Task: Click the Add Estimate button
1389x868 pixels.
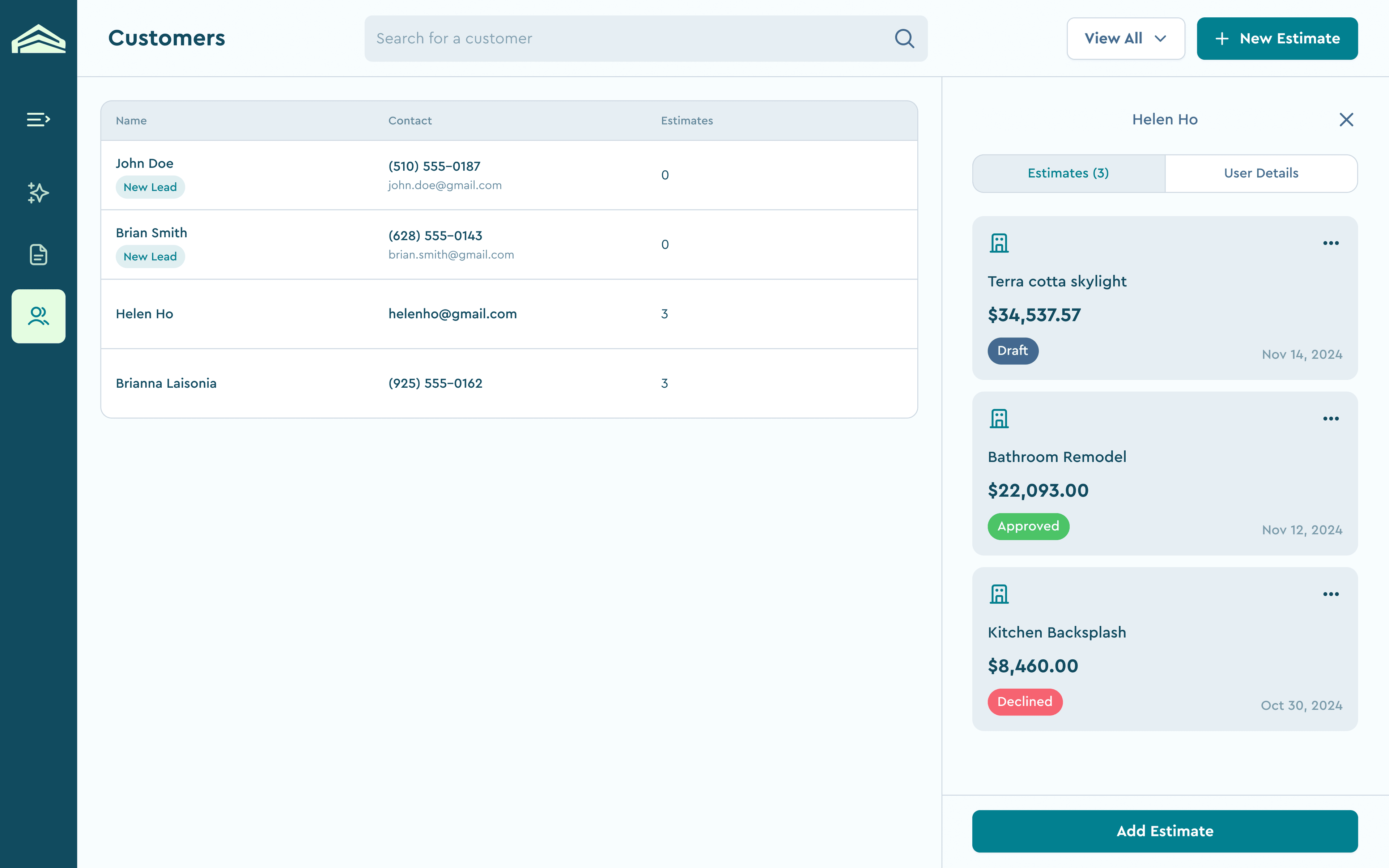Action: click(x=1165, y=831)
